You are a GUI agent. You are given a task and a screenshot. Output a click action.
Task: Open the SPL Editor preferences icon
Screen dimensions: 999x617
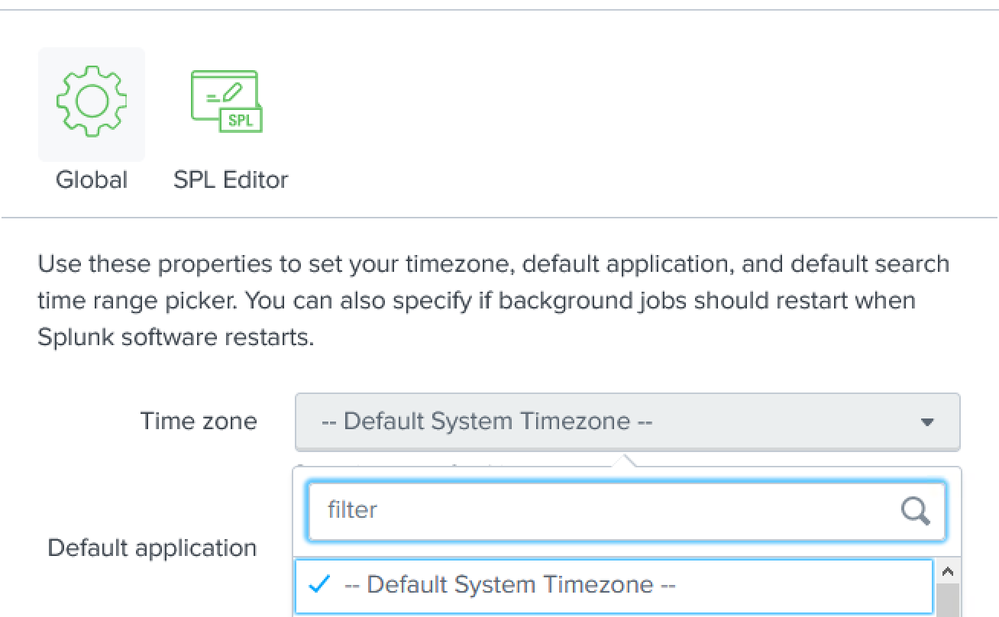[226, 103]
